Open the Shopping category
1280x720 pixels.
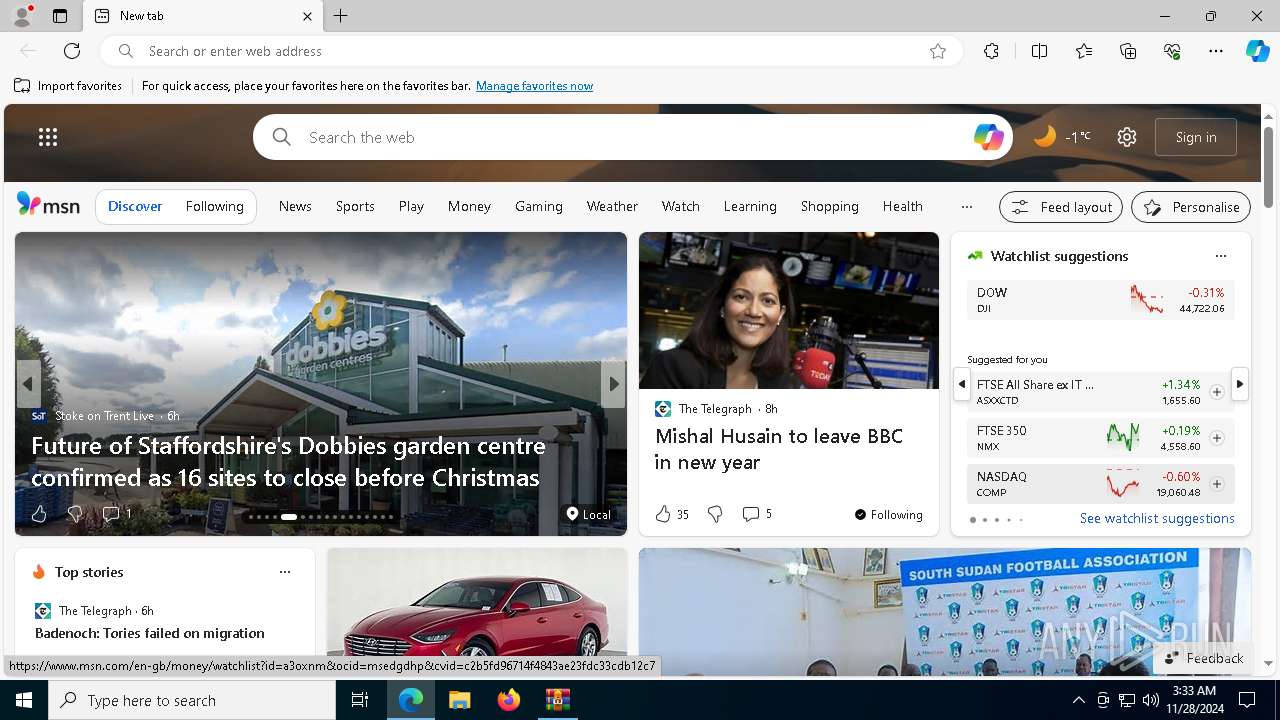tap(830, 206)
